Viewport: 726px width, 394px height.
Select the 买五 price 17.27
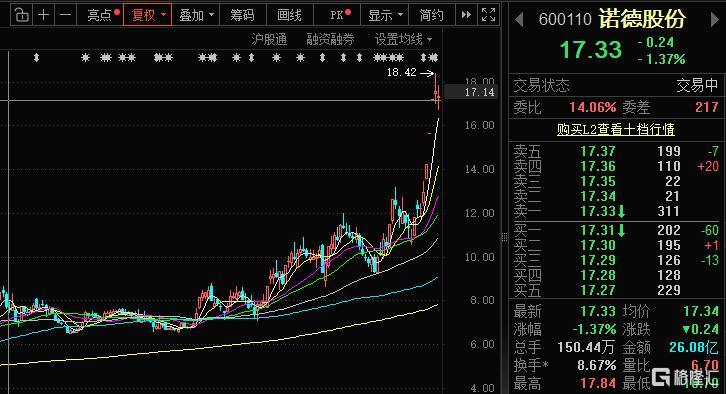pos(598,290)
